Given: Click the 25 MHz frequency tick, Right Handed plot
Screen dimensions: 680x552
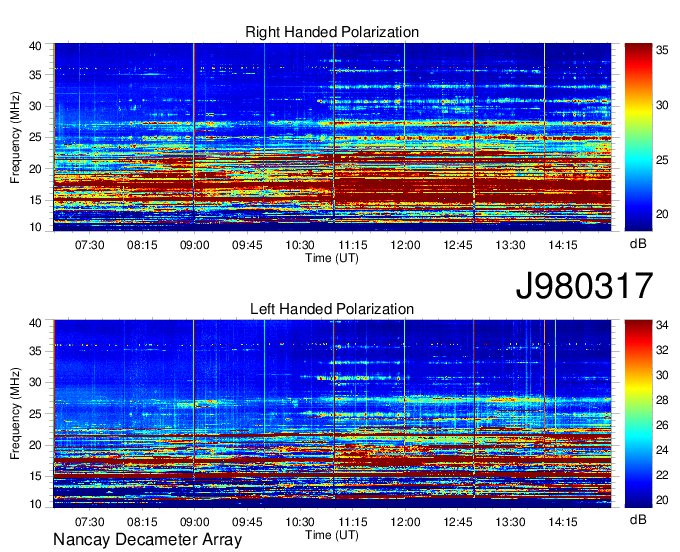Looking at the screenshot, I should tap(35, 137).
